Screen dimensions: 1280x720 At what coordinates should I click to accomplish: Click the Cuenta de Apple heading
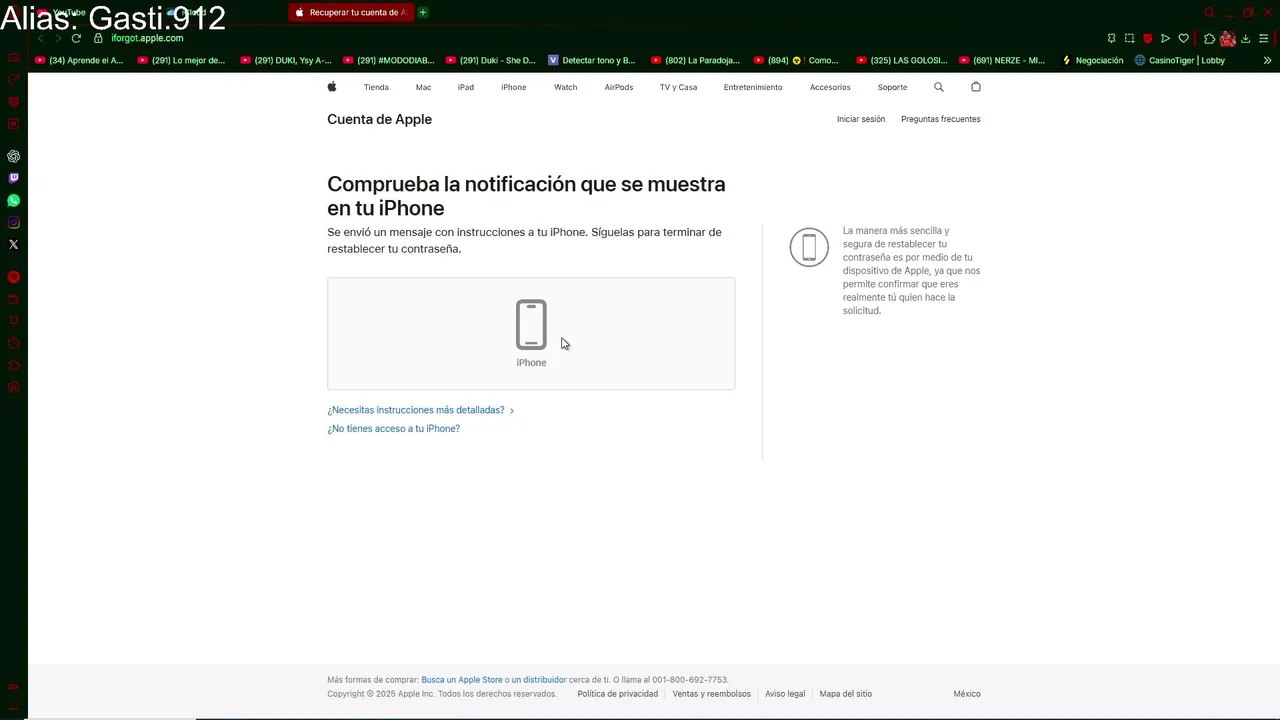pos(380,119)
